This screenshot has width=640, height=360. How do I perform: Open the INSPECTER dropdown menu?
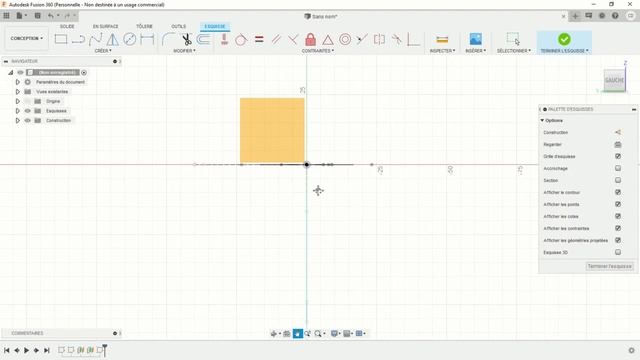(x=442, y=51)
